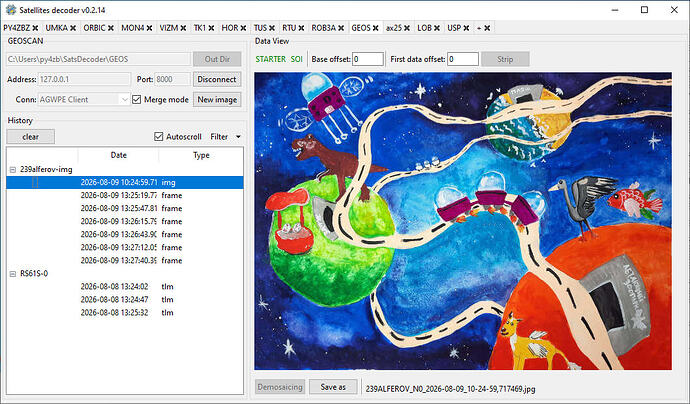Image resolution: width=690 pixels, height=404 pixels.
Task: Click the SOI status label
Action: (x=297, y=59)
